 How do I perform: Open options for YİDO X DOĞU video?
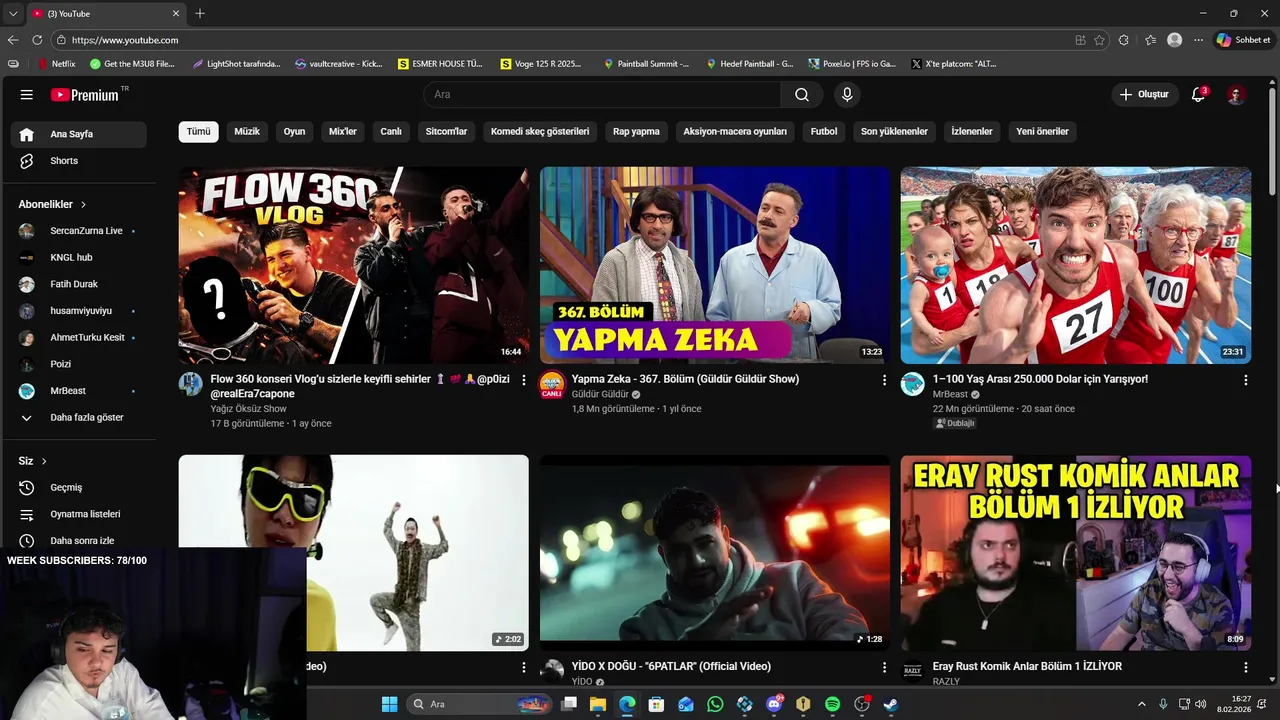(x=884, y=667)
